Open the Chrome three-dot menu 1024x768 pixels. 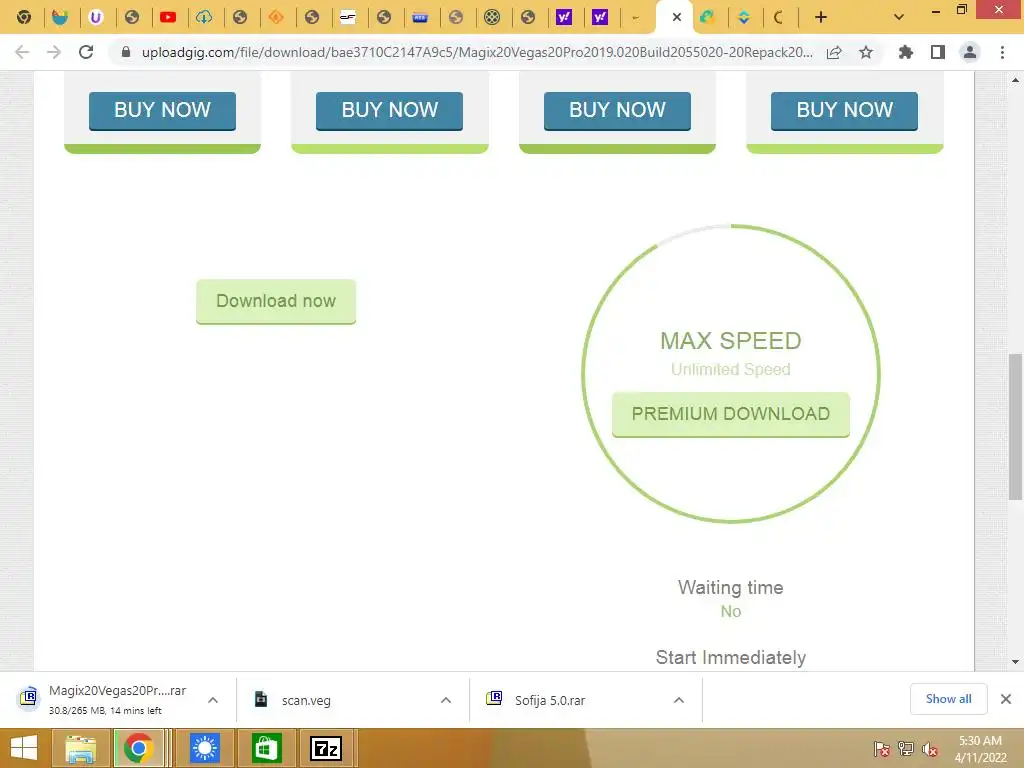1002,52
